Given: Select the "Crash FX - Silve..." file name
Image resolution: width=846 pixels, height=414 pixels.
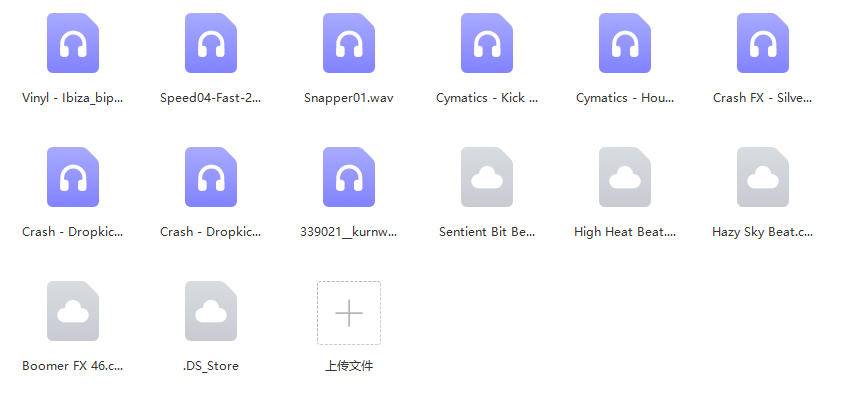Looking at the screenshot, I should click(x=763, y=98).
